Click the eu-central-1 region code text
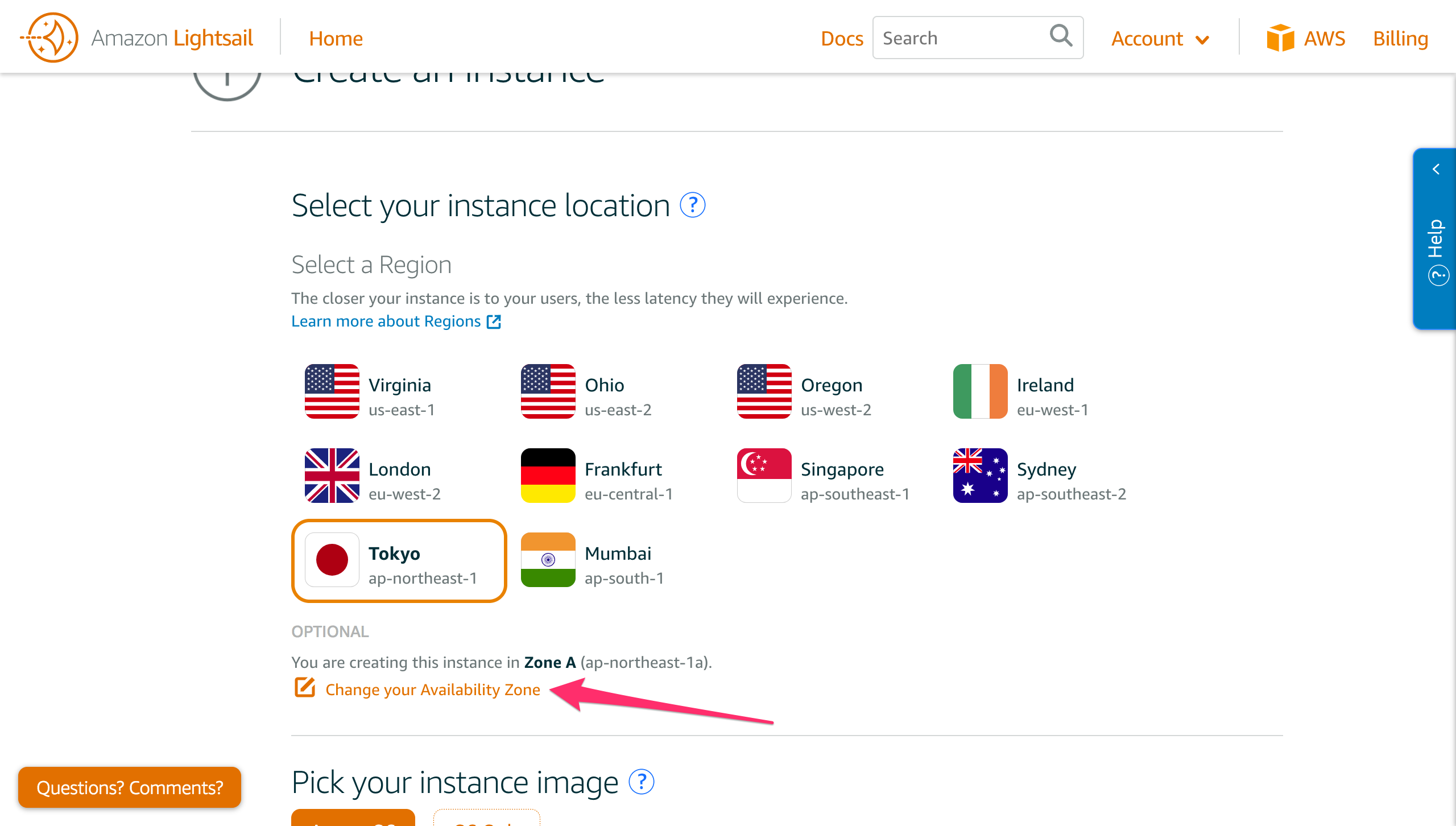This screenshot has width=1456, height=826. (x=628, y=494)
